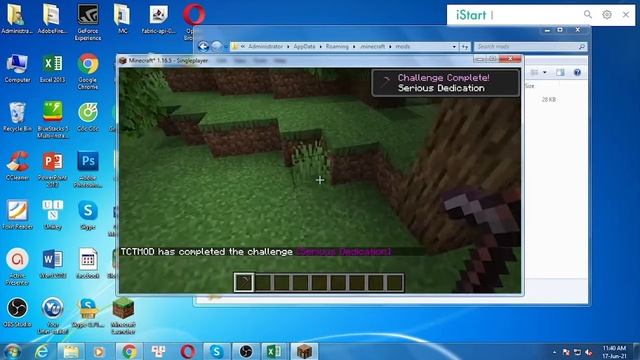The height and width of the screenshot is (360, 640).
Task: Open the Windows Start orb
Action: [x=12, y=351]
